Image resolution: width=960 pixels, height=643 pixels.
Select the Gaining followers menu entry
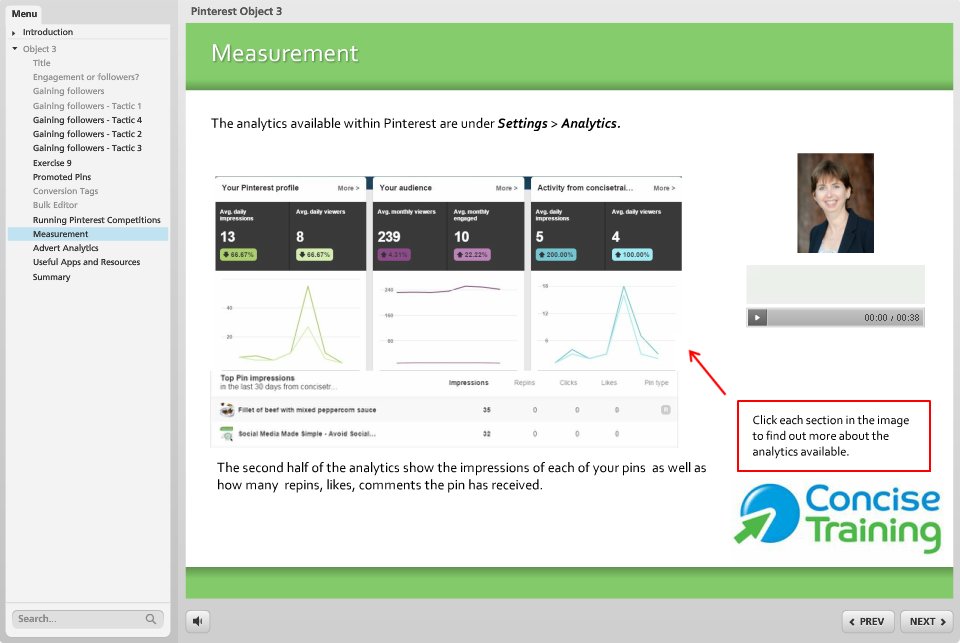[69, 91]
